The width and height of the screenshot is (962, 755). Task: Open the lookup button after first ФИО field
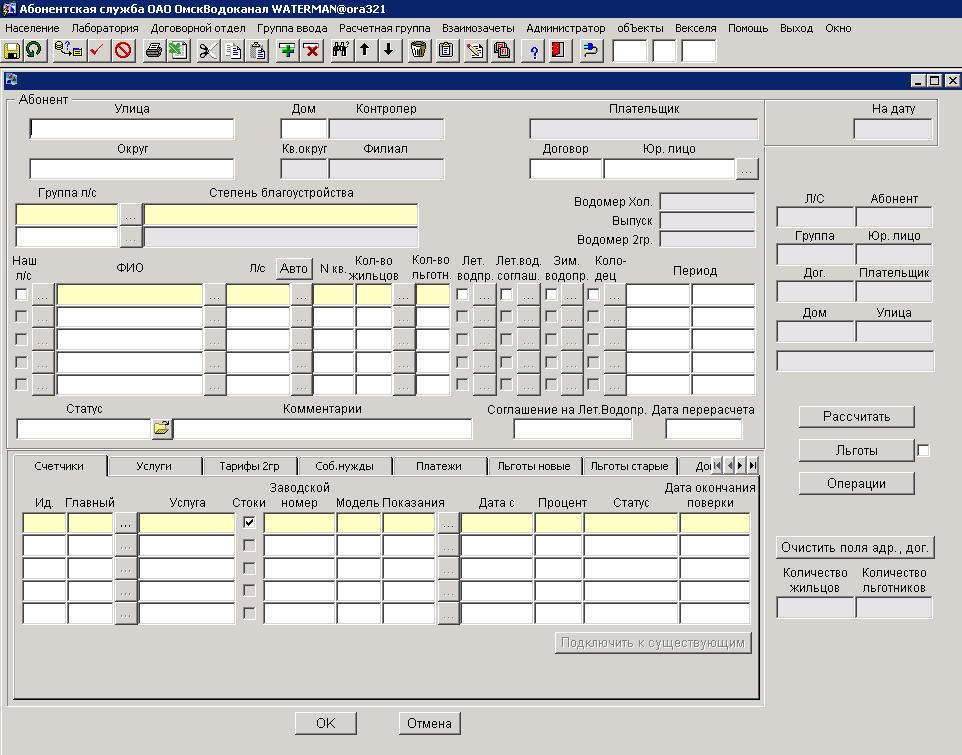point(214,294)
